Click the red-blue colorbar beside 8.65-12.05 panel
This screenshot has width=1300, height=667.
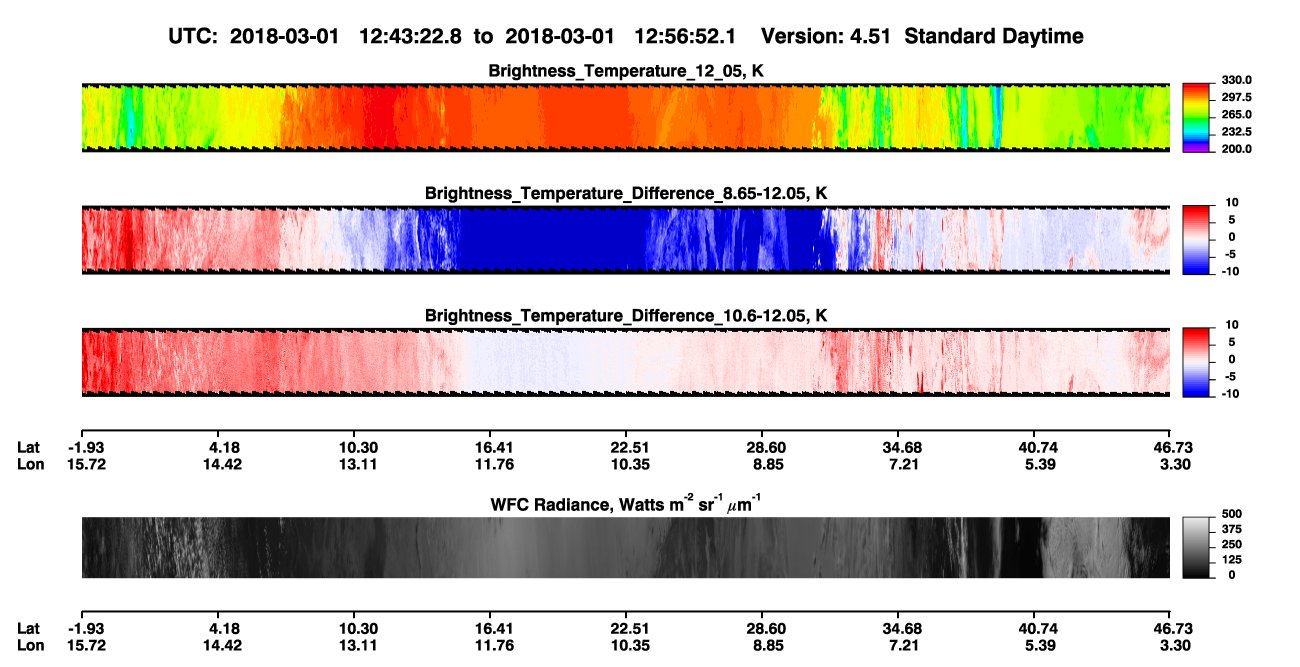1197,240
